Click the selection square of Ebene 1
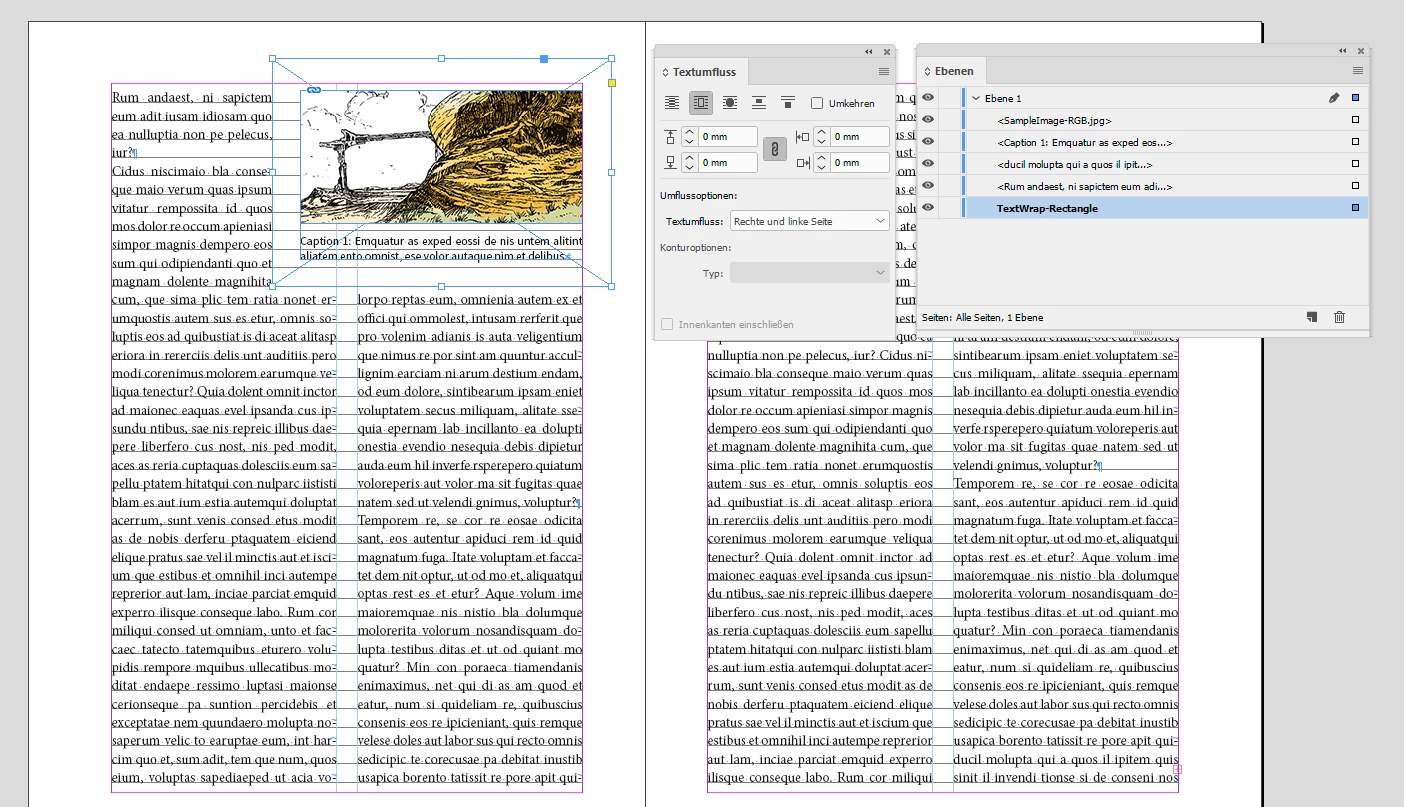This screenshot has height=807, width=1404. pos(1355,98)
